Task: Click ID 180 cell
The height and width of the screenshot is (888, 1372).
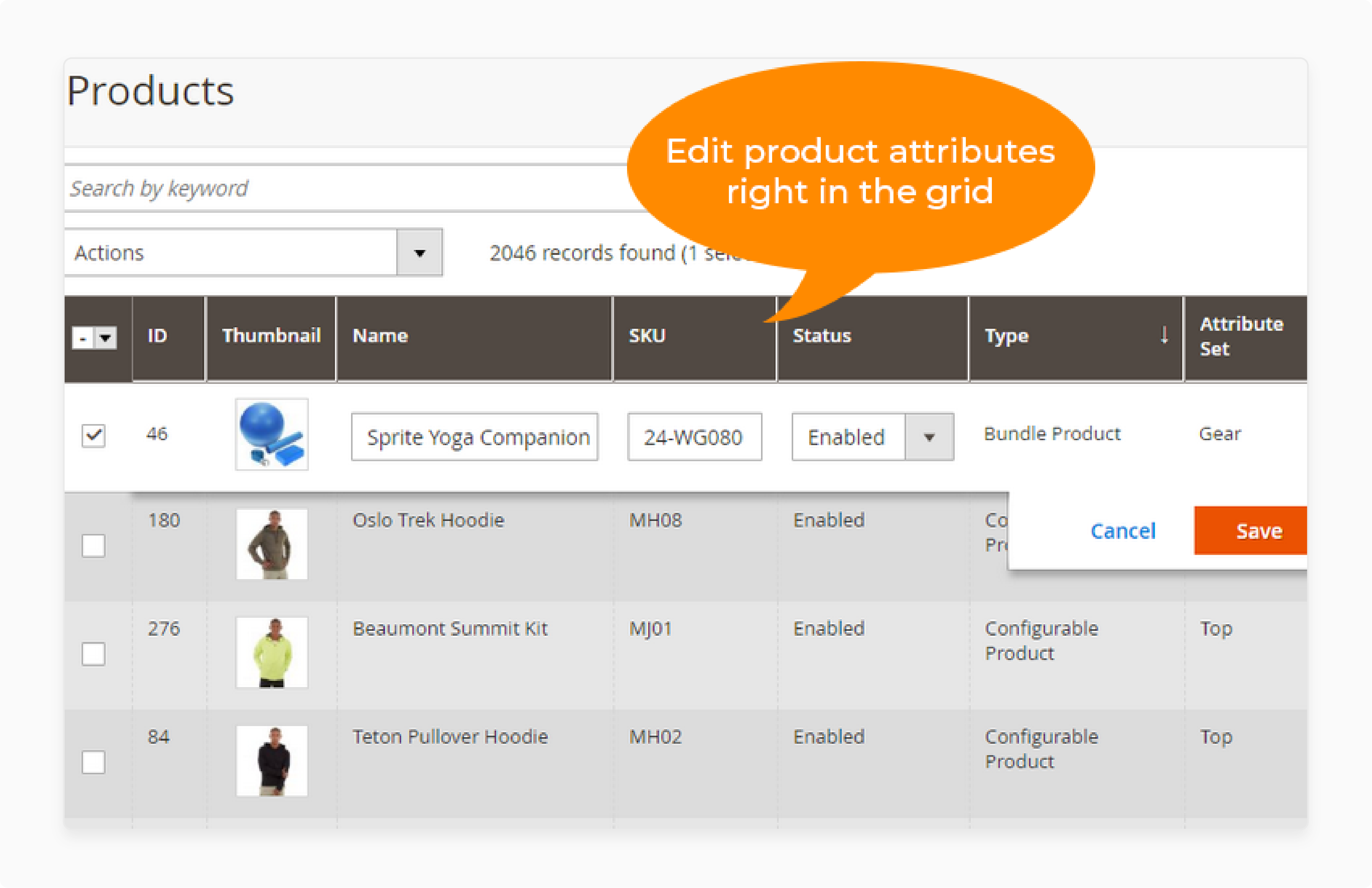Action: tap(164, 520)
